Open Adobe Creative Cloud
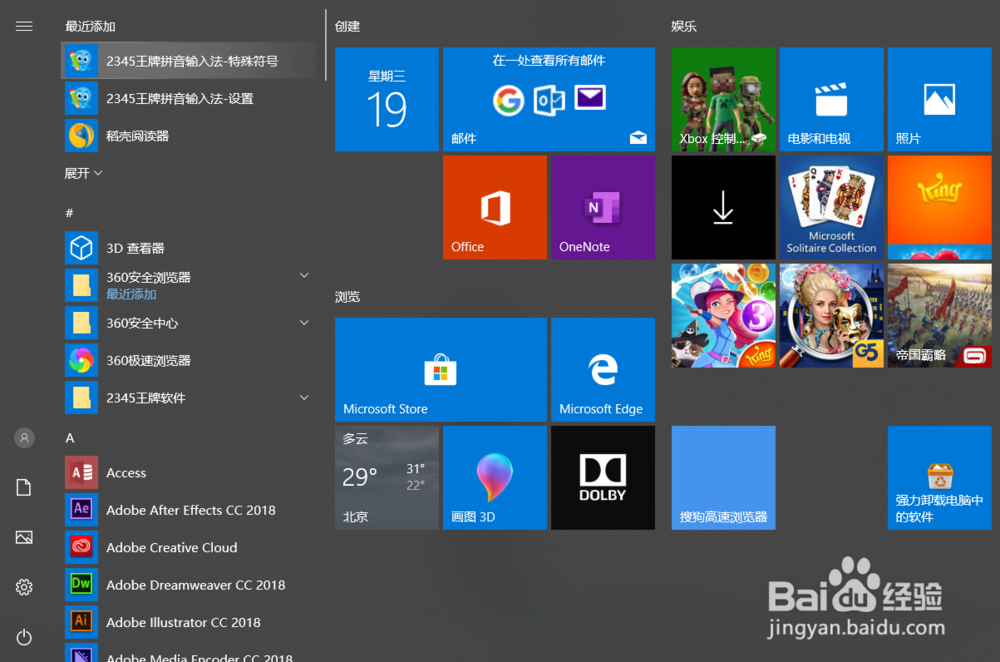The width and height of the screenshot is (1000, 662). point(188,547)
